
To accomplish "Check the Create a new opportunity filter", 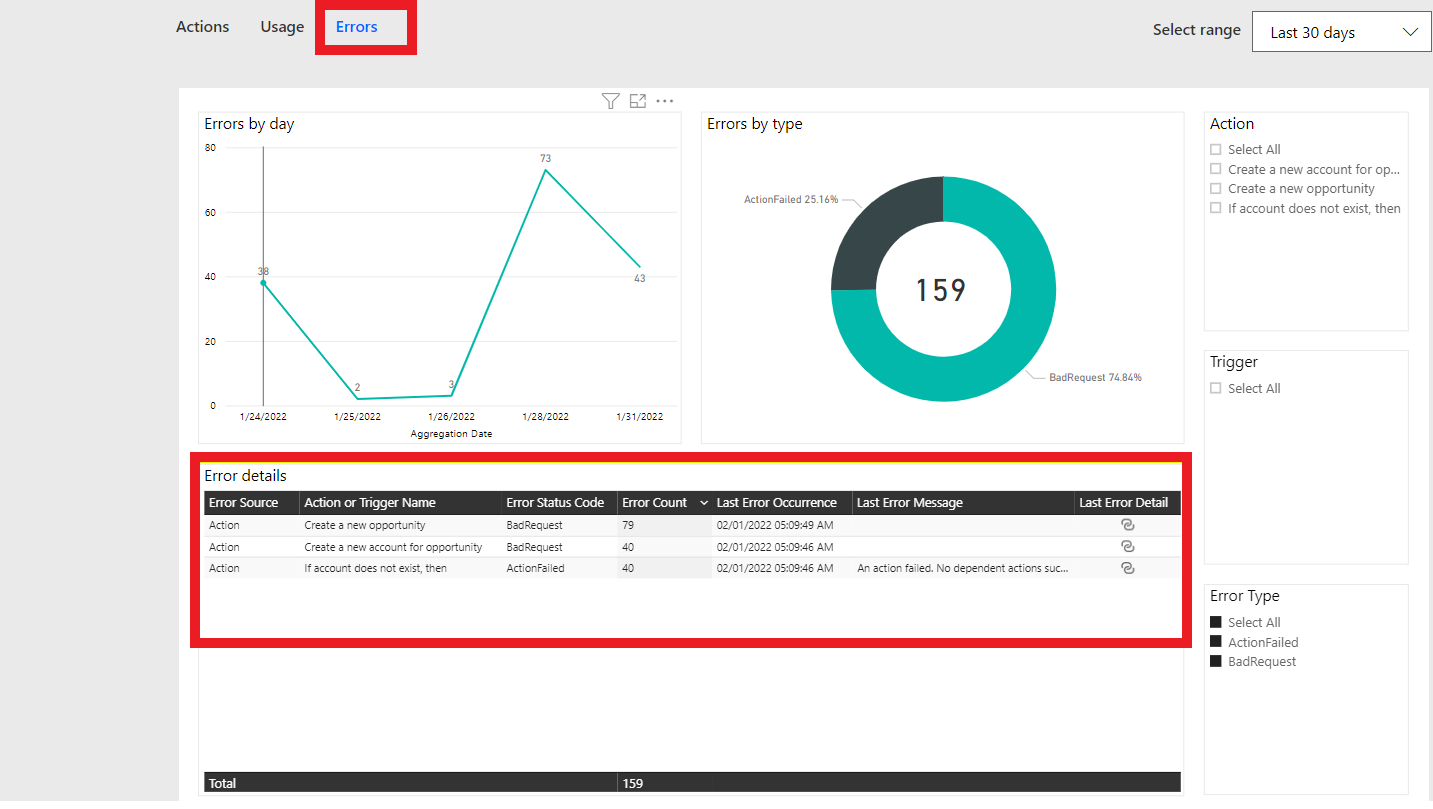I will click(1216, 188).
